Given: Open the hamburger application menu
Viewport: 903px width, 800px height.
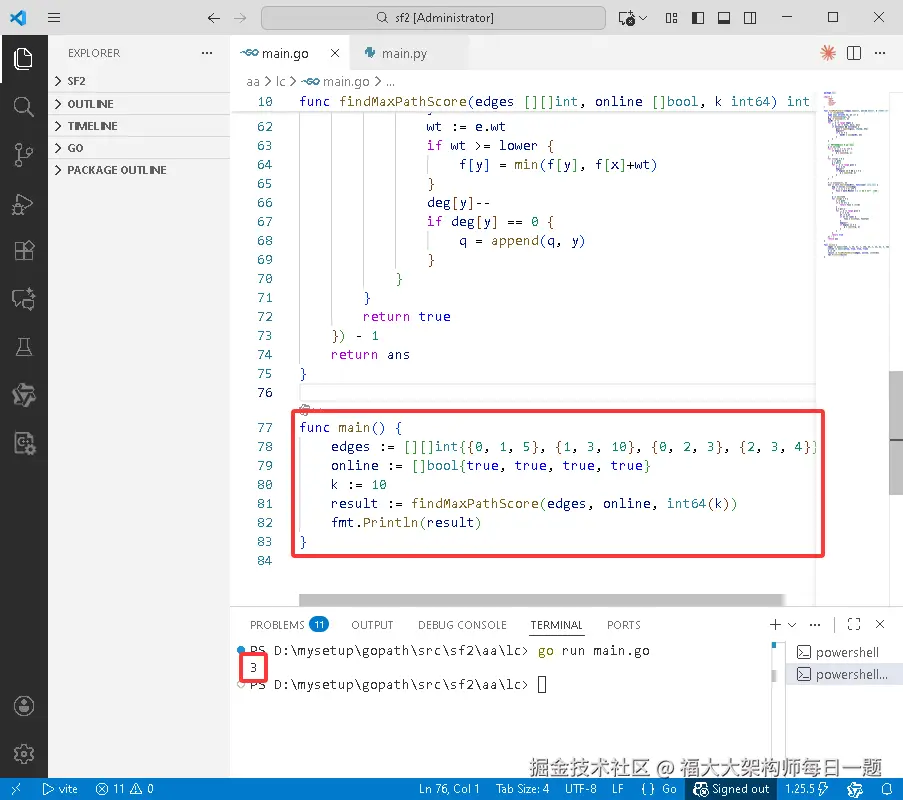Looking at the screenshot, I should point(54,17).
